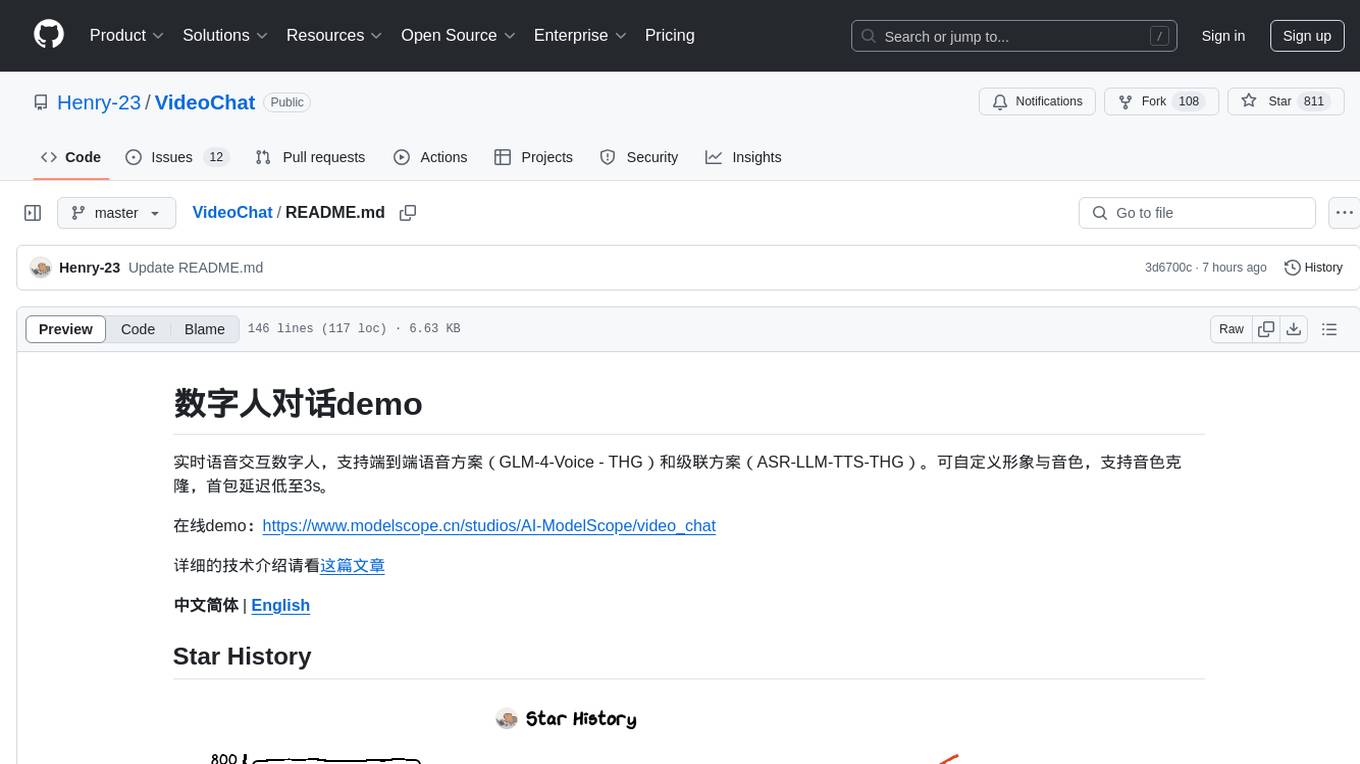Open the Actions tab
This screenshot has width=1360, height=764.
point(430,157)
